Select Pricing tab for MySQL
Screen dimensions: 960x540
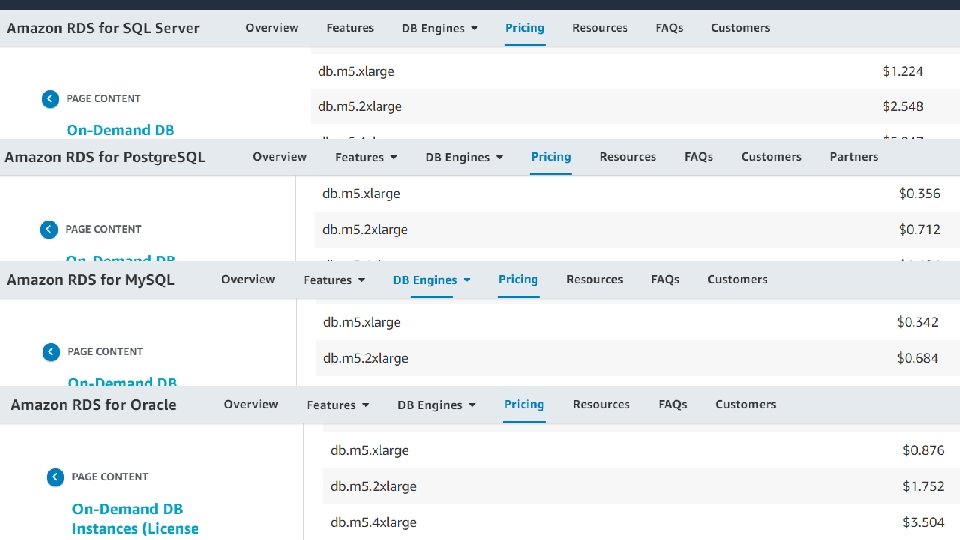pos(518,280)
